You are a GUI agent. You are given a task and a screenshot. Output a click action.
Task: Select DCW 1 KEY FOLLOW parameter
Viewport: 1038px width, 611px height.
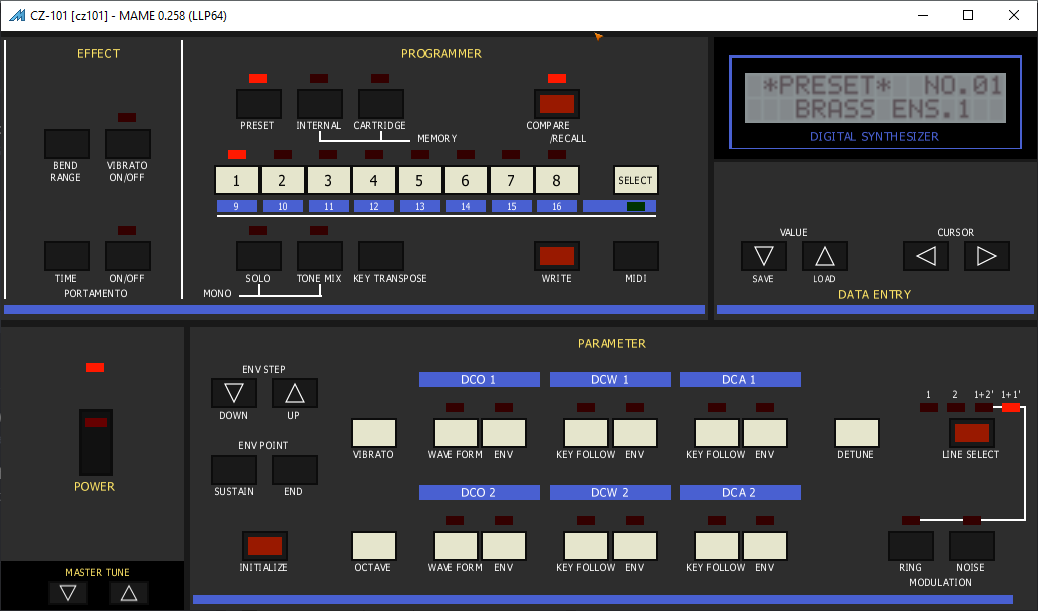pos(586,433)
